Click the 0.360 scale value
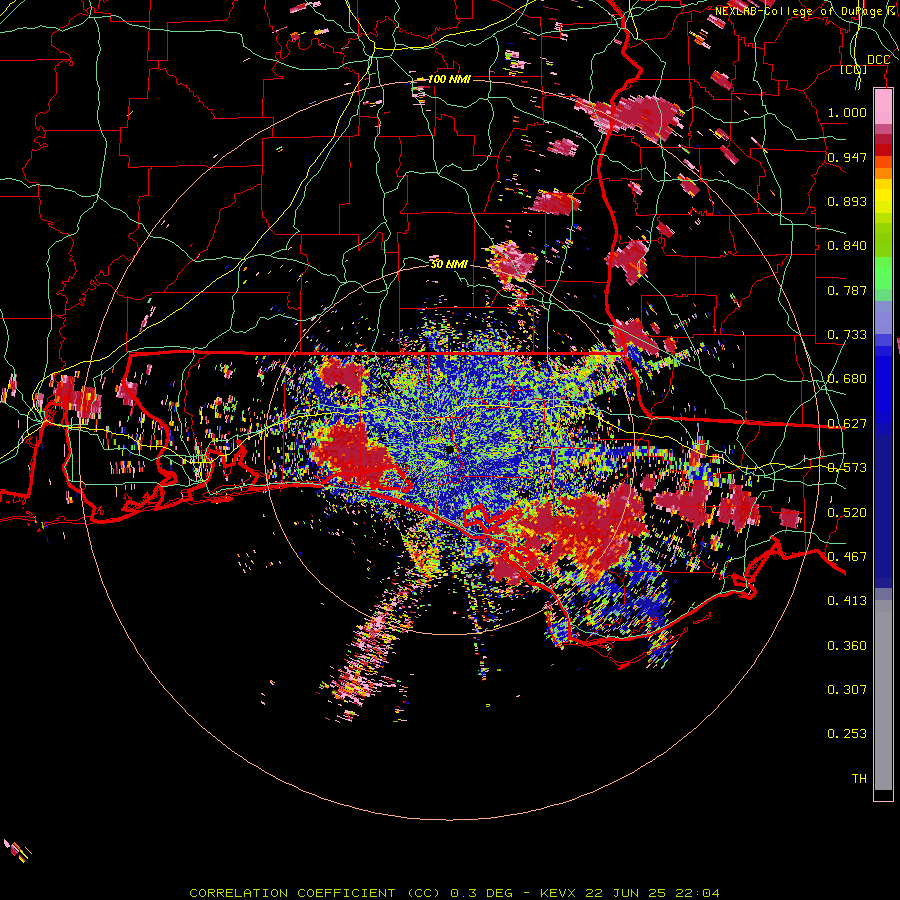Image resolution: width=900 pixels, height=900 pixels. (847, 646)
